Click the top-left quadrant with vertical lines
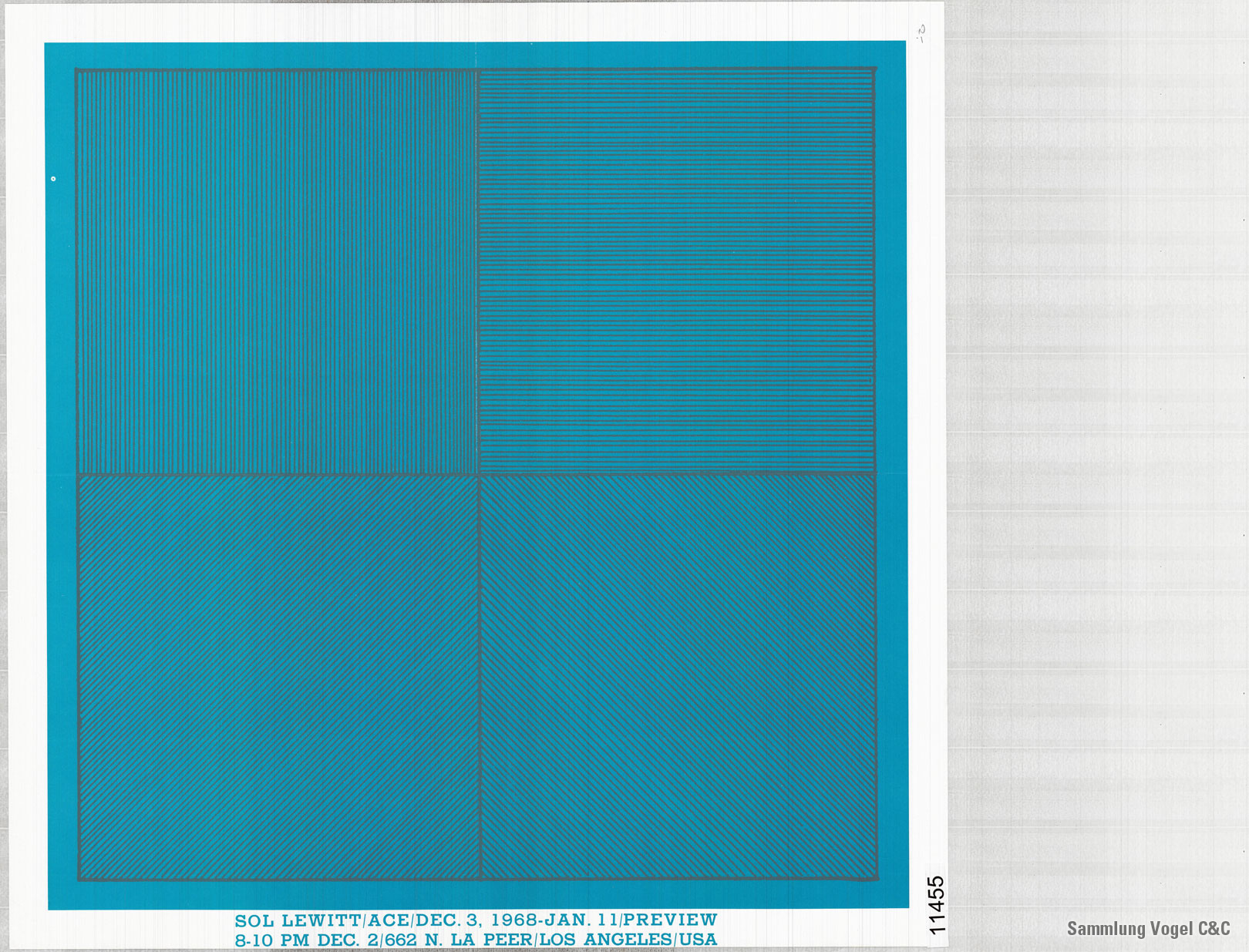Viewport: 1249px width, 952px height. tap(276, 271)
